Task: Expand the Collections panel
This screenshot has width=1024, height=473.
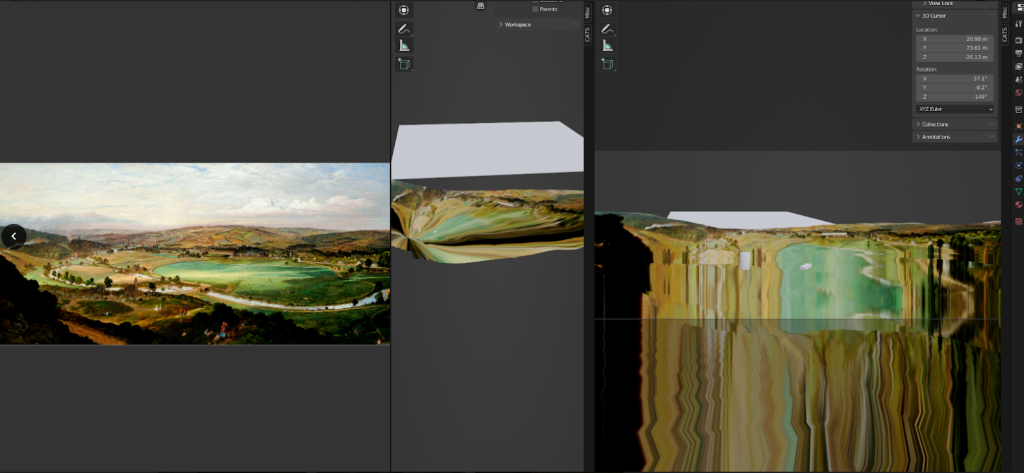Action: click(x=954, y=124)
